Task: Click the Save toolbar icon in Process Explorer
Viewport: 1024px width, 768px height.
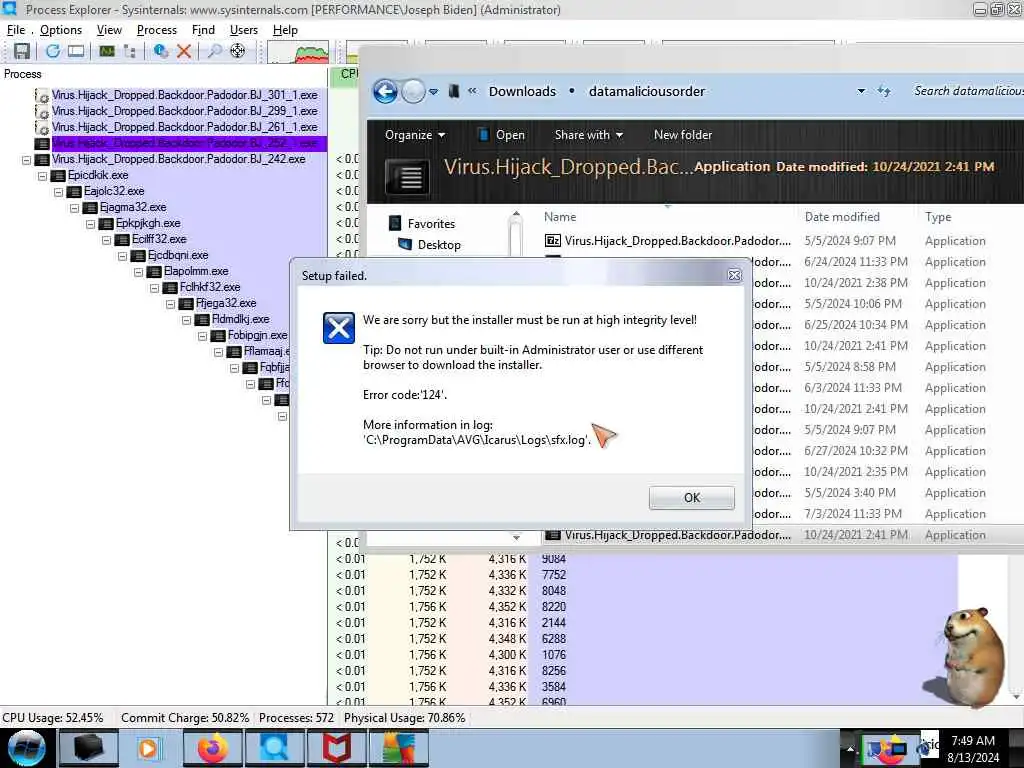Action: [22, 51]
